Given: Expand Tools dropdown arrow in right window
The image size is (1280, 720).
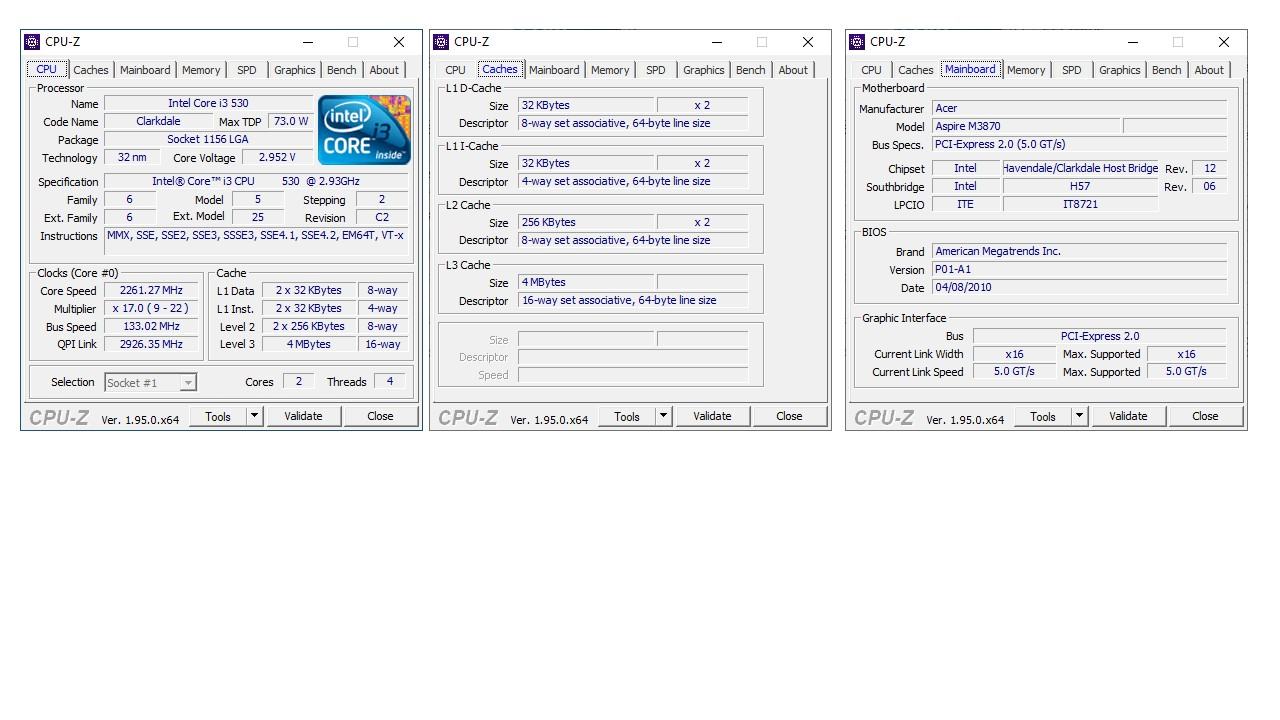Looking at the screenshot, I should coord(1079,416).
